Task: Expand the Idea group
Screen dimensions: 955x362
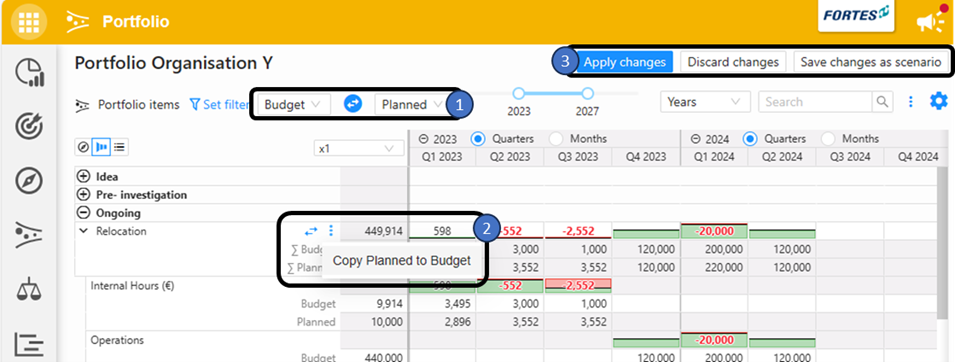Action: point(83,177)
